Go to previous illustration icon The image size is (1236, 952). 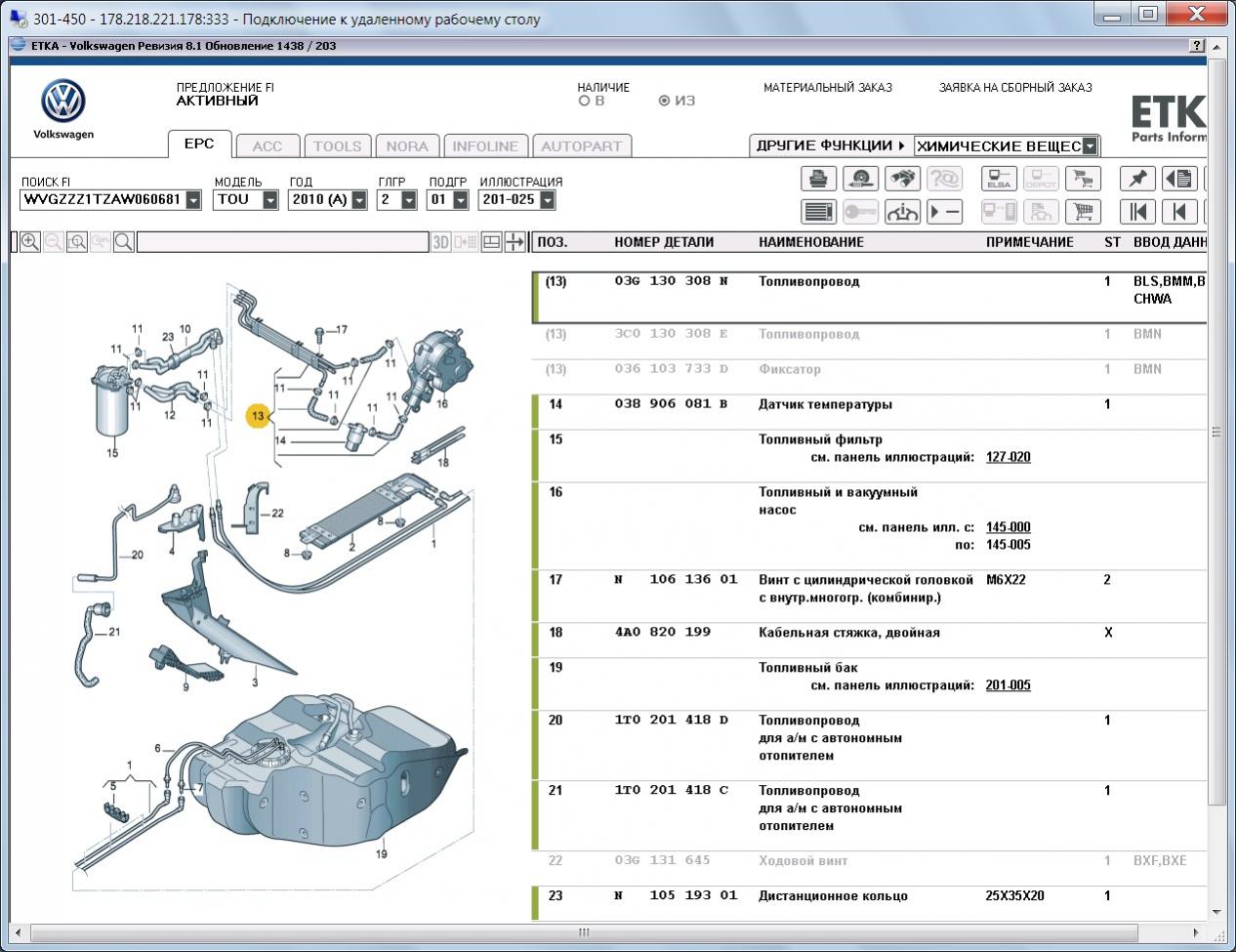coord(1179,211)
